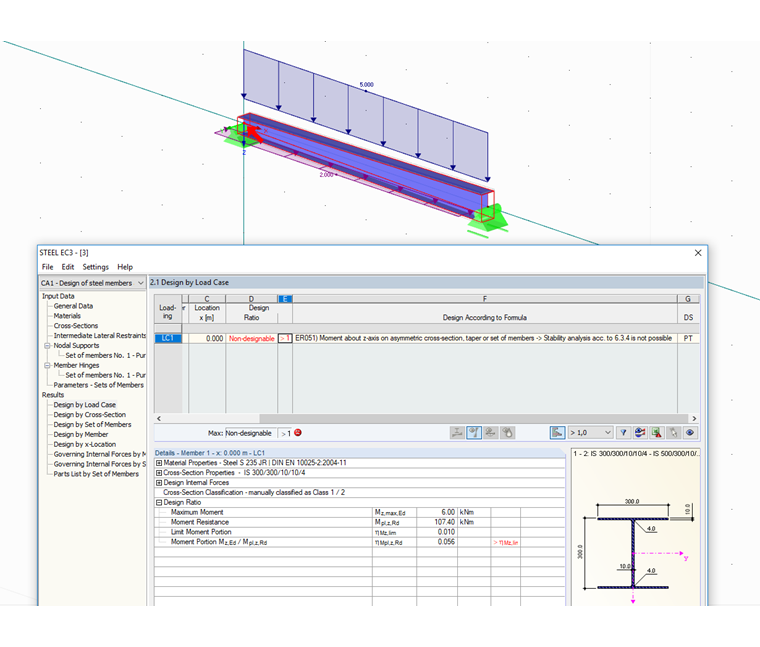Image resolution: width=760 pixels, height=647 pixels.
Task: Click the first cross-section design icon in results toolbar
Action: click(x=457, y=432)
